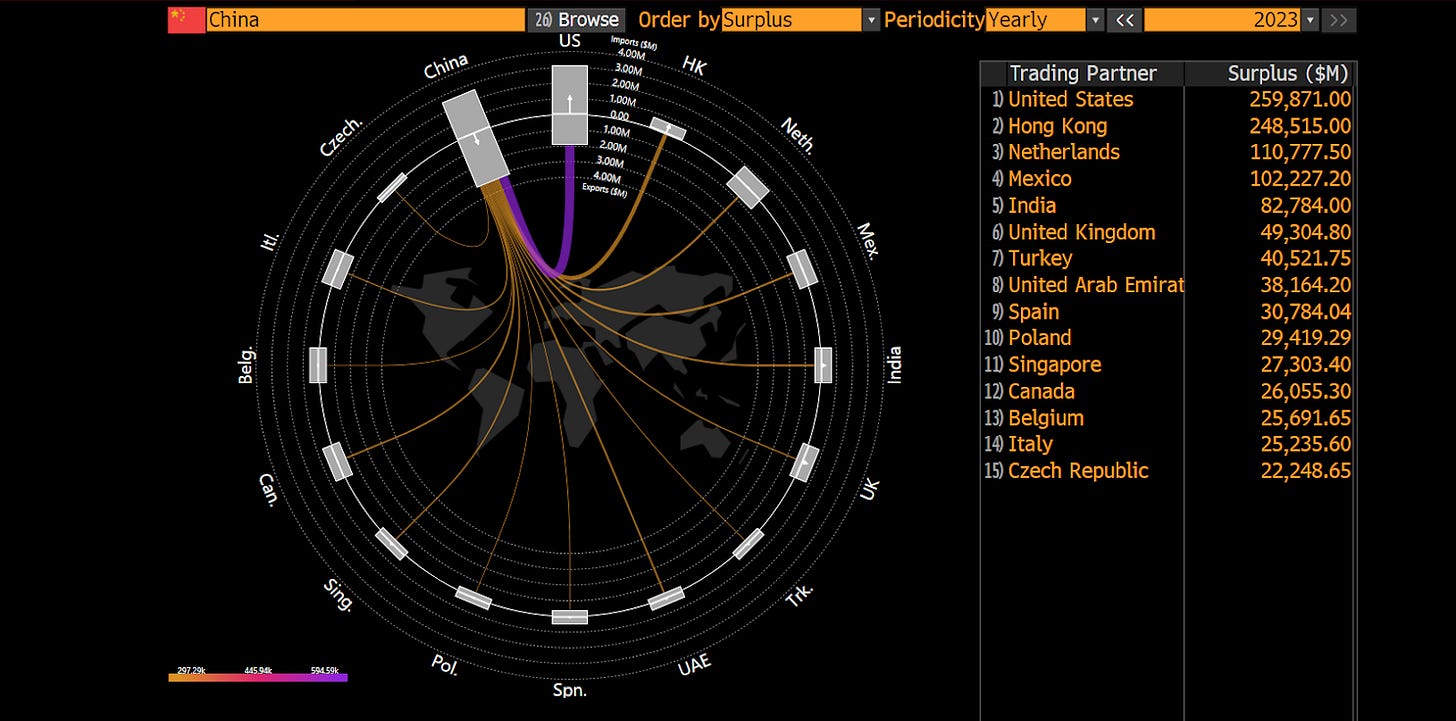Click the Trk. label on chart
Screen dimensions: 1456x721
coord(799,596)
